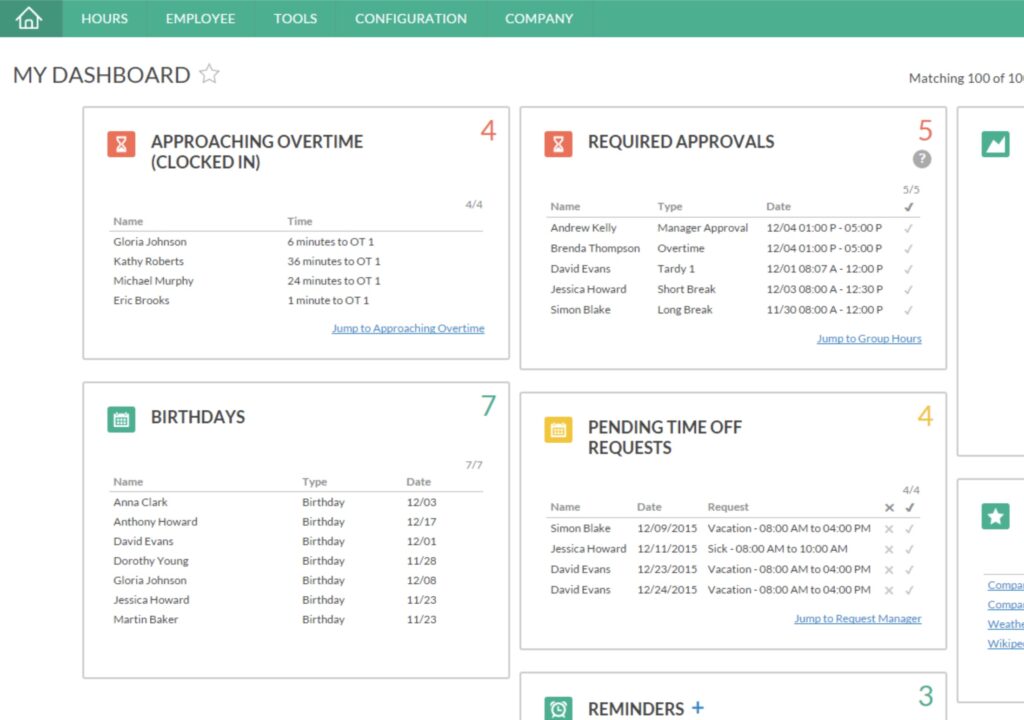Deny Simon Blake's 12/09/2015 vacation request

click(889, 529)
